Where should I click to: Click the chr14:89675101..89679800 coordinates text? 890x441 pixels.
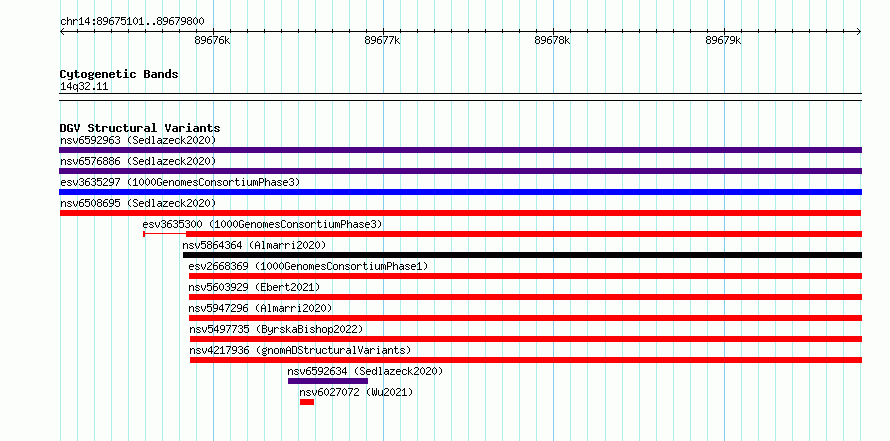pyautogui.click(x=132, y=22)
